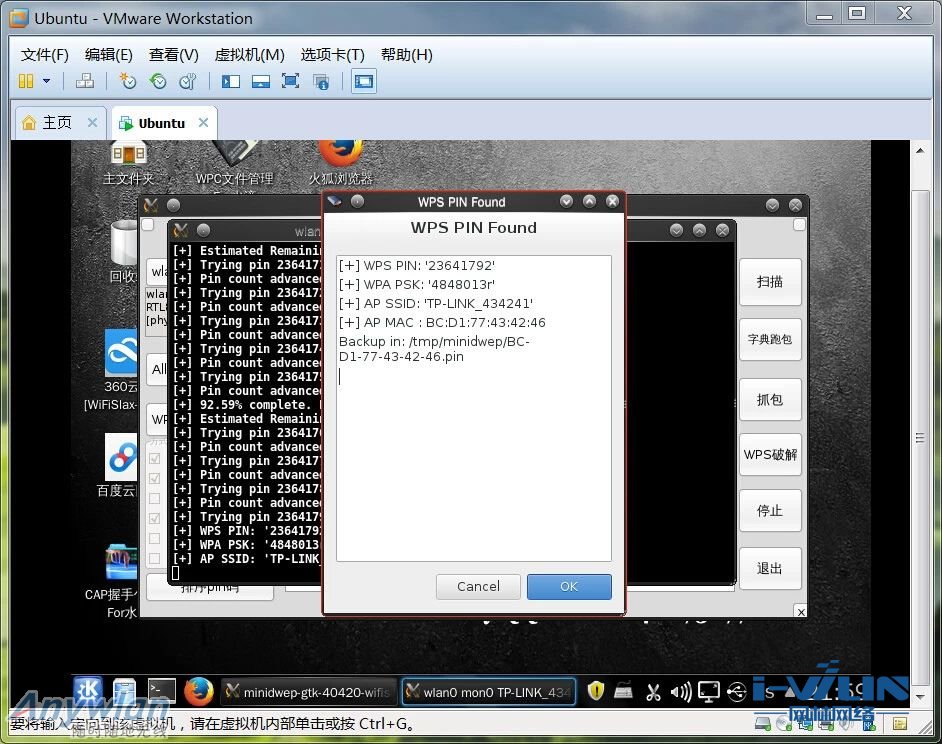Open WPC文件管理 desktop icon
The width and height of the screenshot is (942, 744).
pos(234,163)
